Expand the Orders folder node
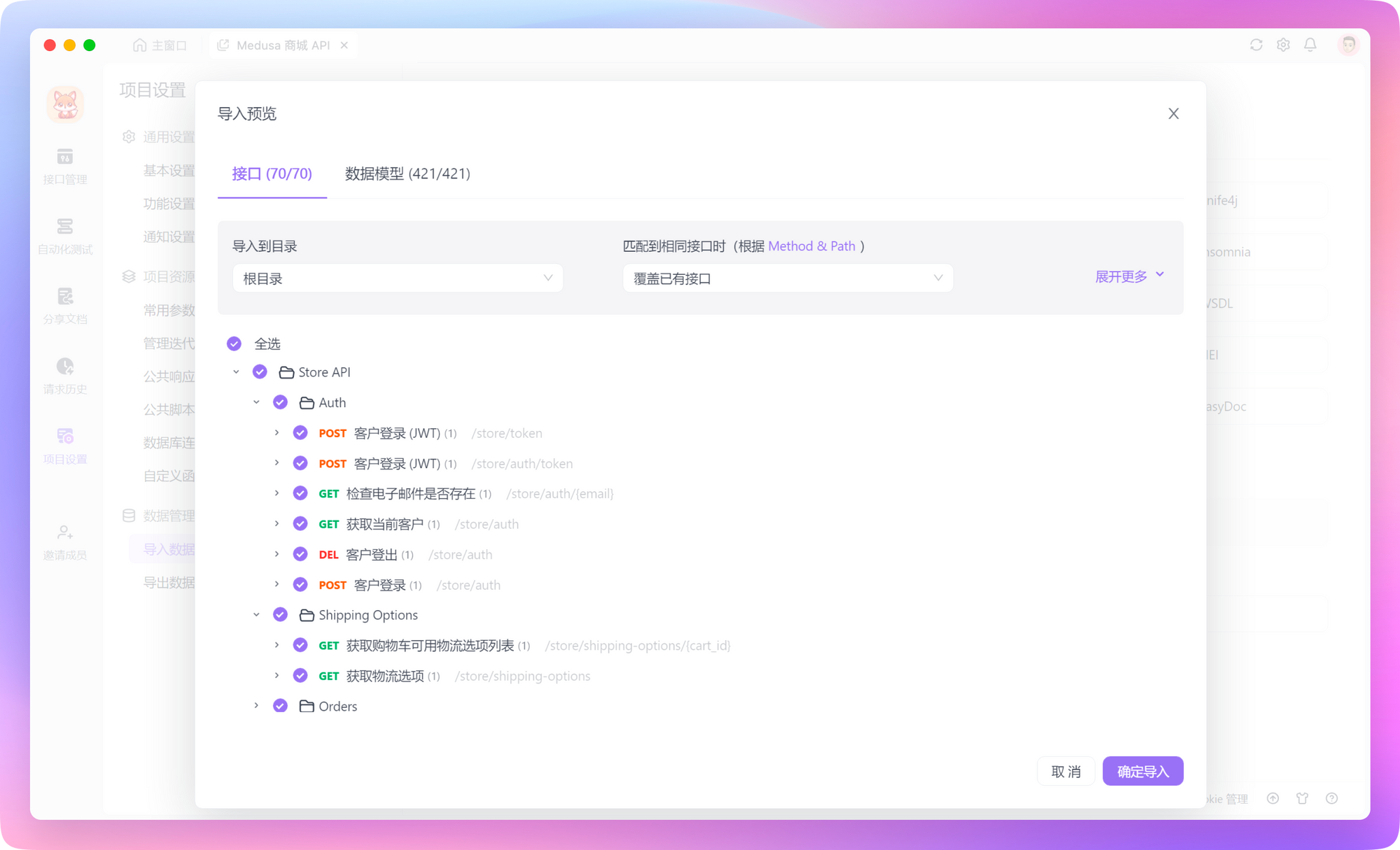Viewport: 1400px width, 850px height. pyautogui.click(x=257, y=706)
